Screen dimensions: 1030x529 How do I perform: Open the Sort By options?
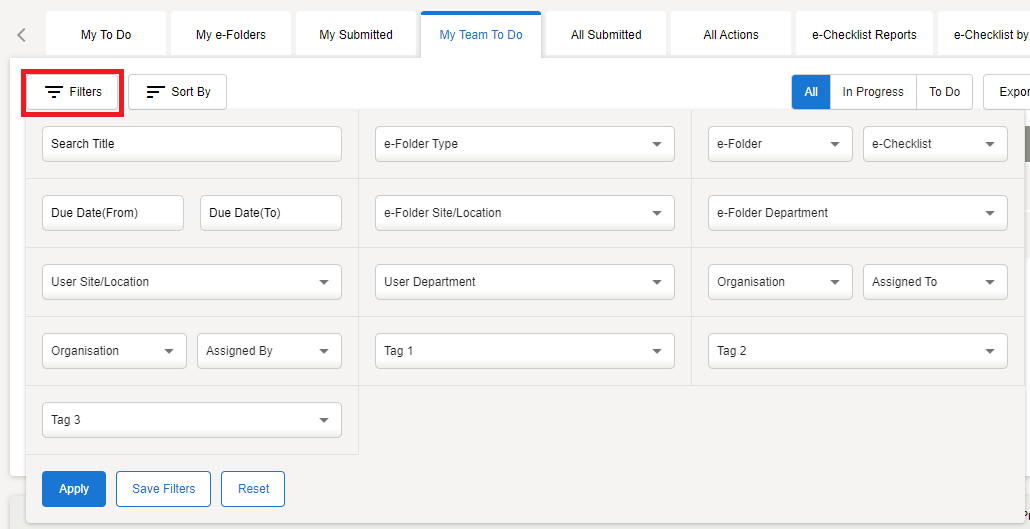point(178,92)
